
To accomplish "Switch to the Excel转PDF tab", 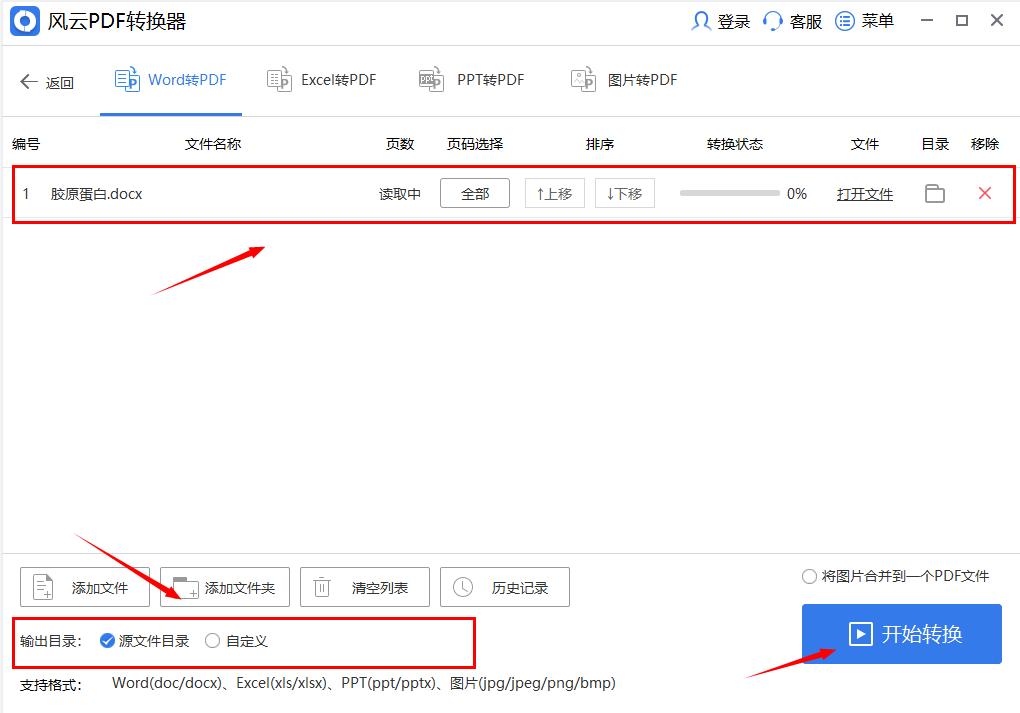I will tap(321, 79).
